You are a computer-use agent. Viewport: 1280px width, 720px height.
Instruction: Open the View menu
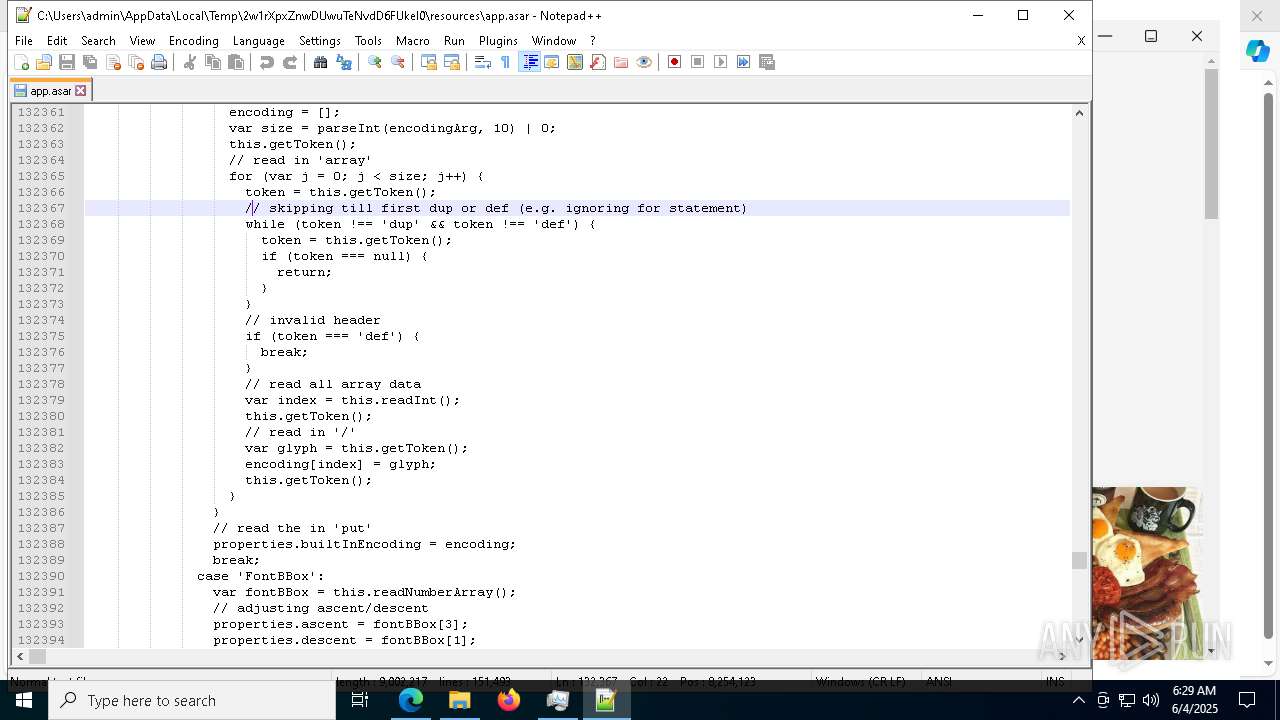click(x=142, y=41)
